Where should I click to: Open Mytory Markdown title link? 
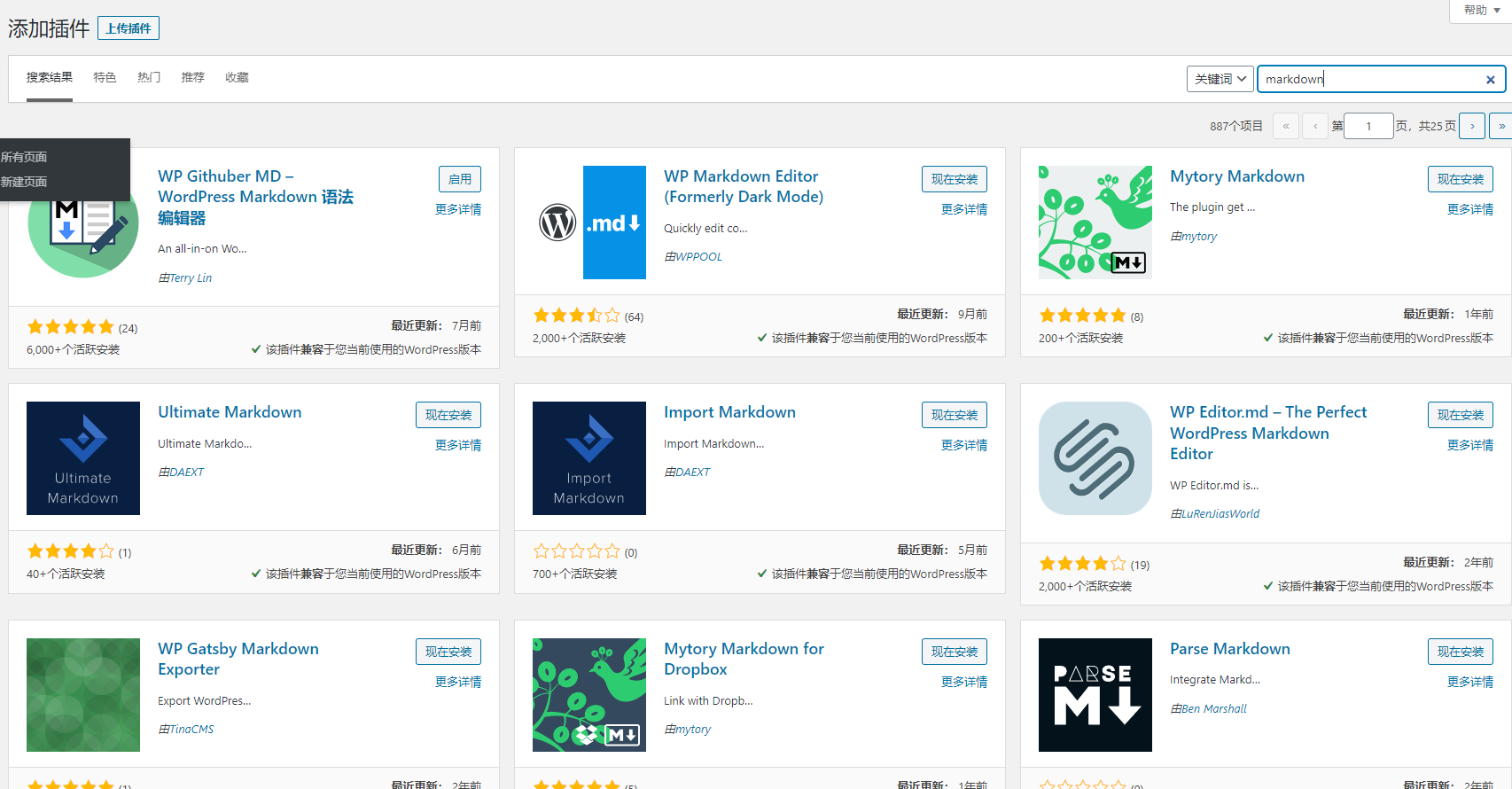pyautogui.click(x=1237, y=176)
